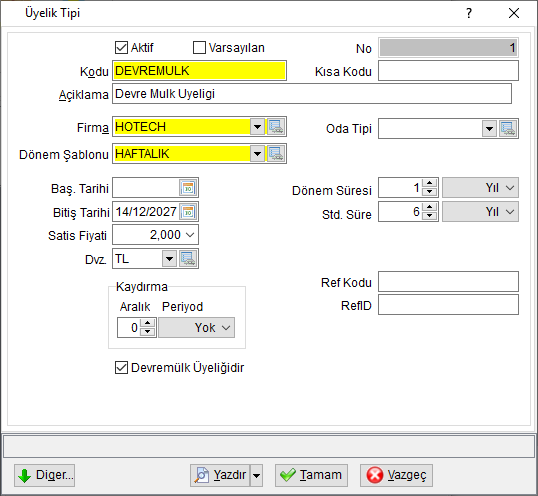Expand the Periyod Yok dropdown
The image size is (538, 496).
point(197,328)
